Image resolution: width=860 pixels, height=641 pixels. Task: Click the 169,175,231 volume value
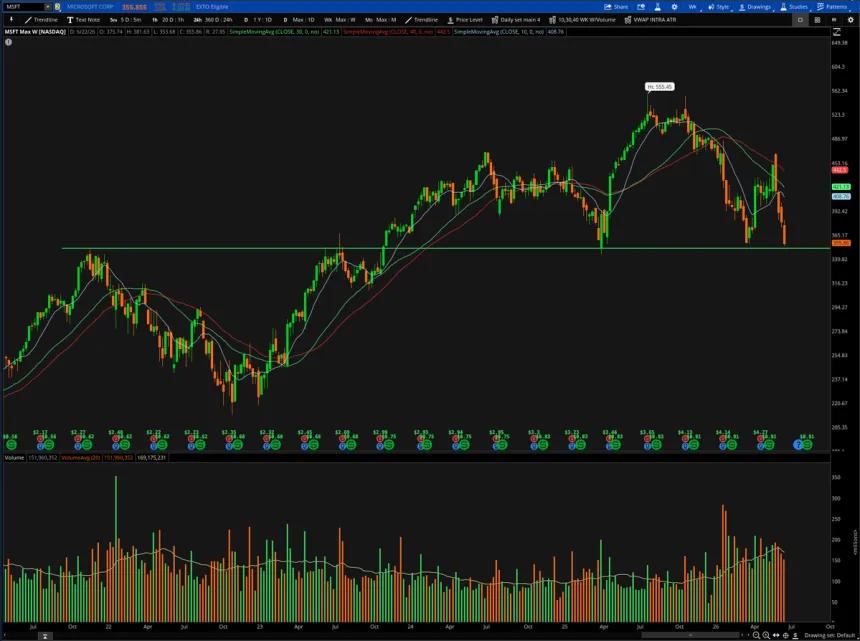click(x=151, y=457)
